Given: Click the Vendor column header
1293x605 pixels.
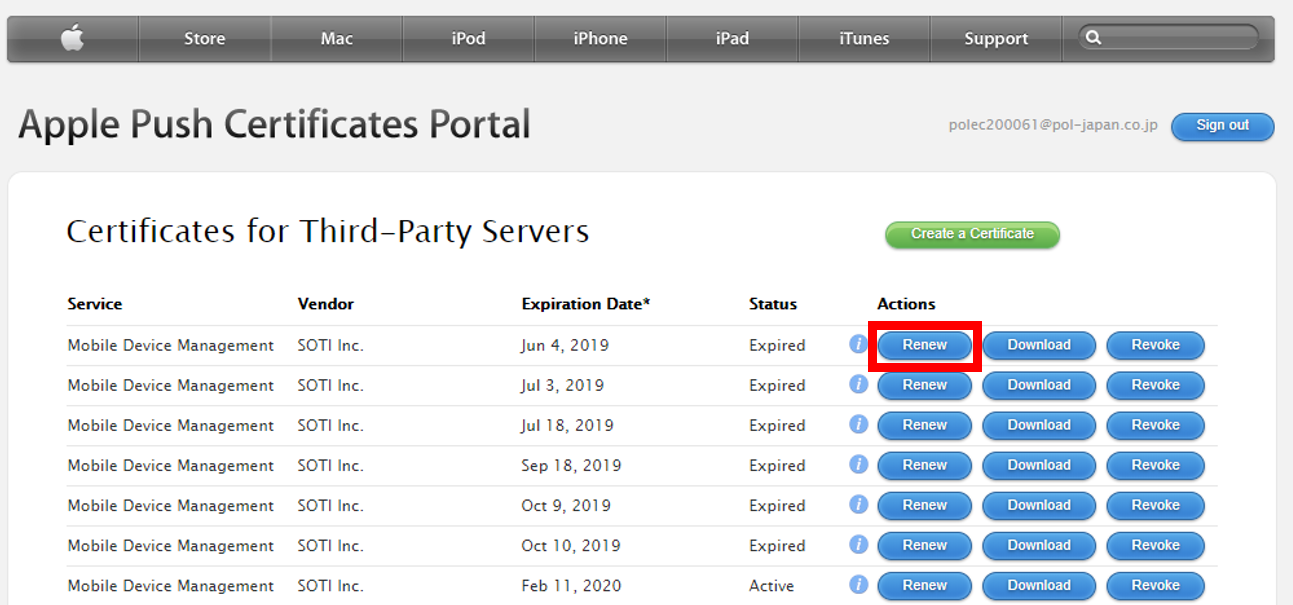Looking at the screenshot, I should (x=326, y=304).
